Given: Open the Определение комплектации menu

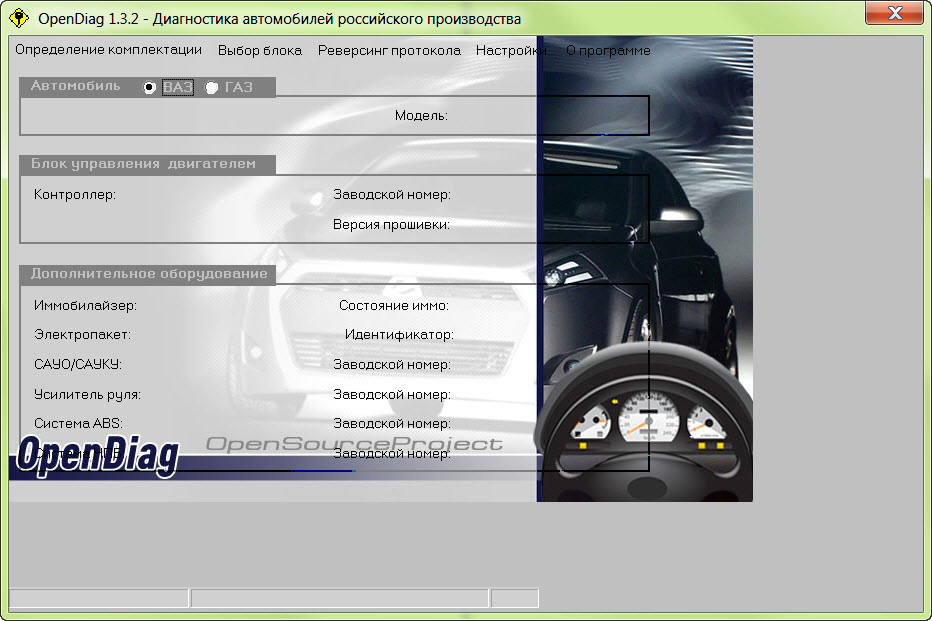Looking at the screenshot, I should pos(108,50).
